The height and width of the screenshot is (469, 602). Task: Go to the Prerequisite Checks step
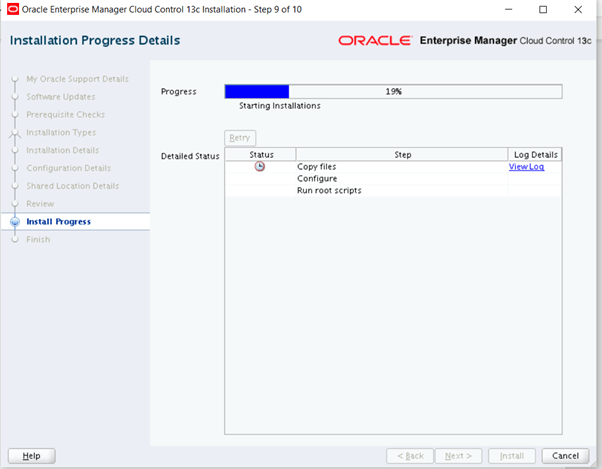pos(65,115)
